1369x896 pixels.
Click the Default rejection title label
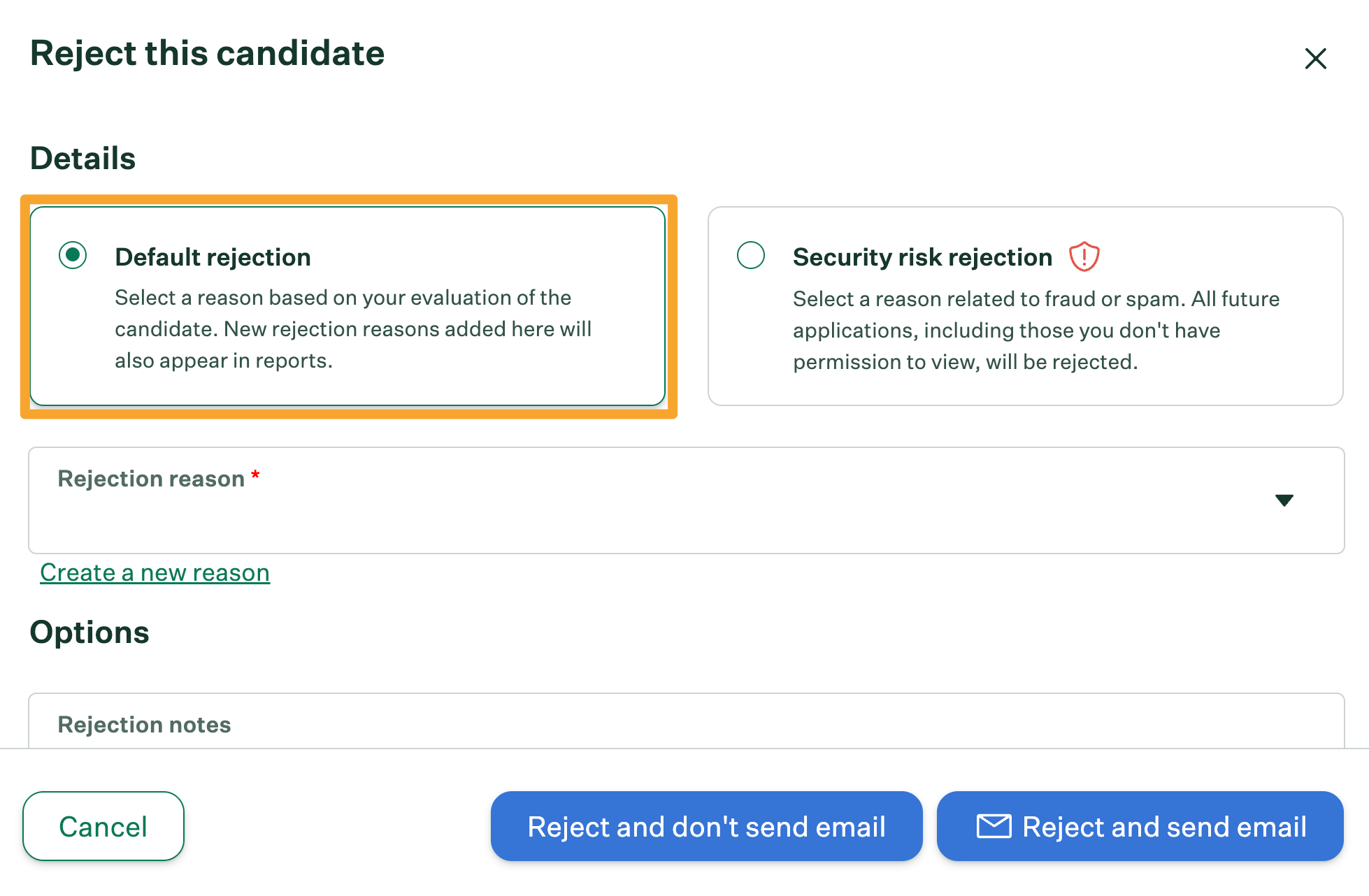pyautogui.click(x=213, y=257)
